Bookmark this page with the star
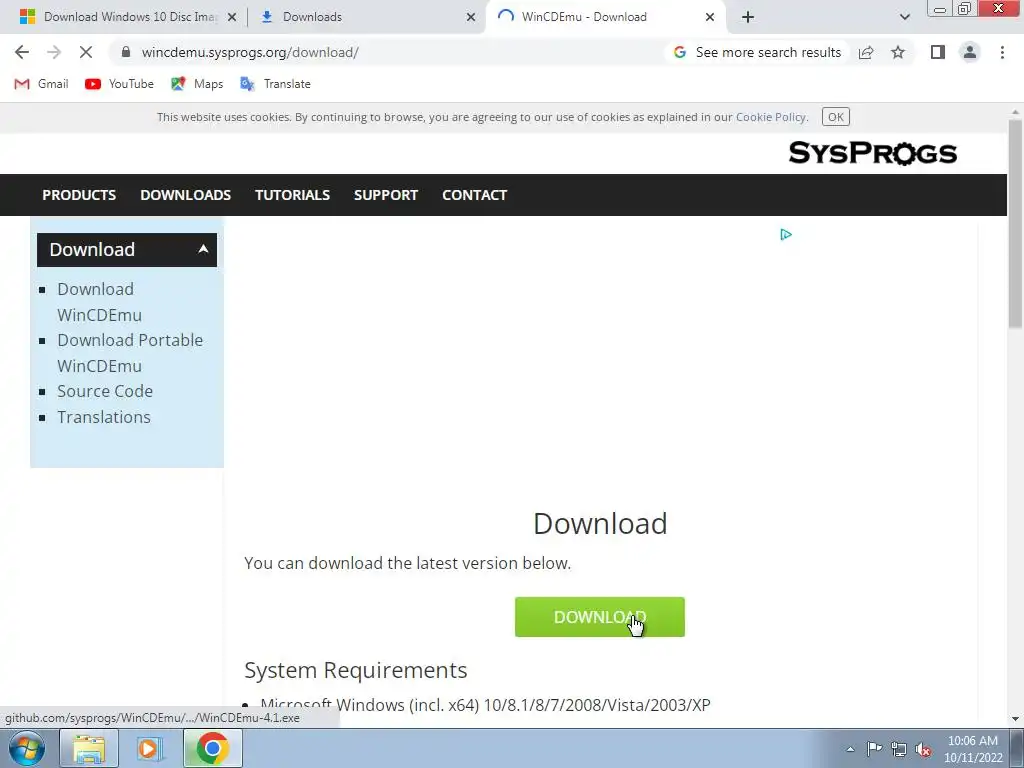This screenshot has width=1024, height=768. (898, 52)
